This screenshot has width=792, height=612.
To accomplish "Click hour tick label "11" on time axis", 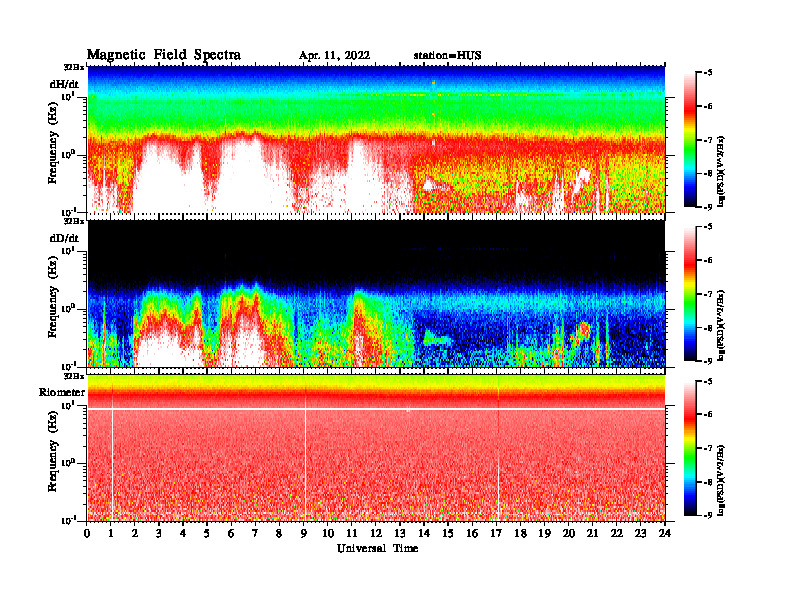I will (352, 533).
